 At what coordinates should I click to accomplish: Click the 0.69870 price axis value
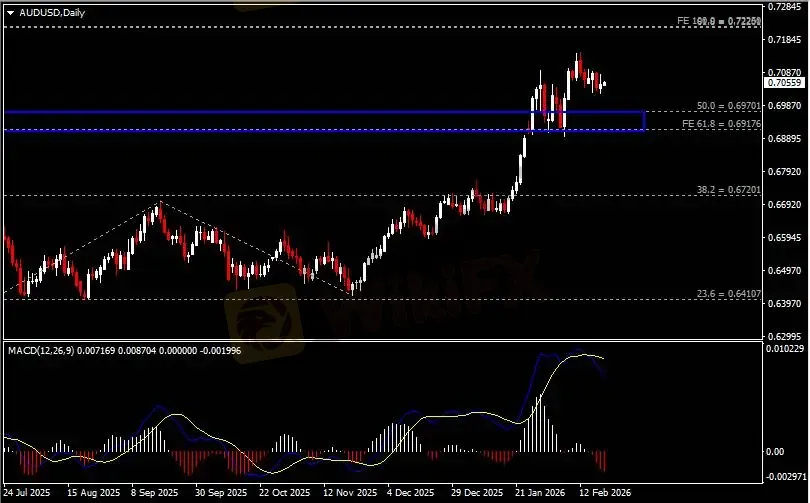(x=784, y=106)
